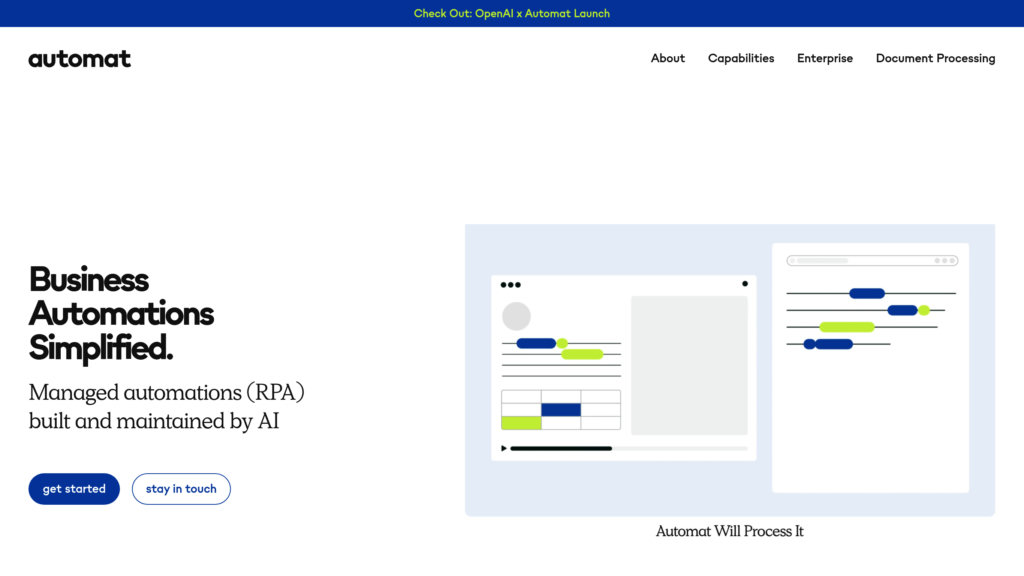Viewport: 1024px width, 576px height.
Task: Click the Automat Will Process It caption
Action: pos(730,531)
